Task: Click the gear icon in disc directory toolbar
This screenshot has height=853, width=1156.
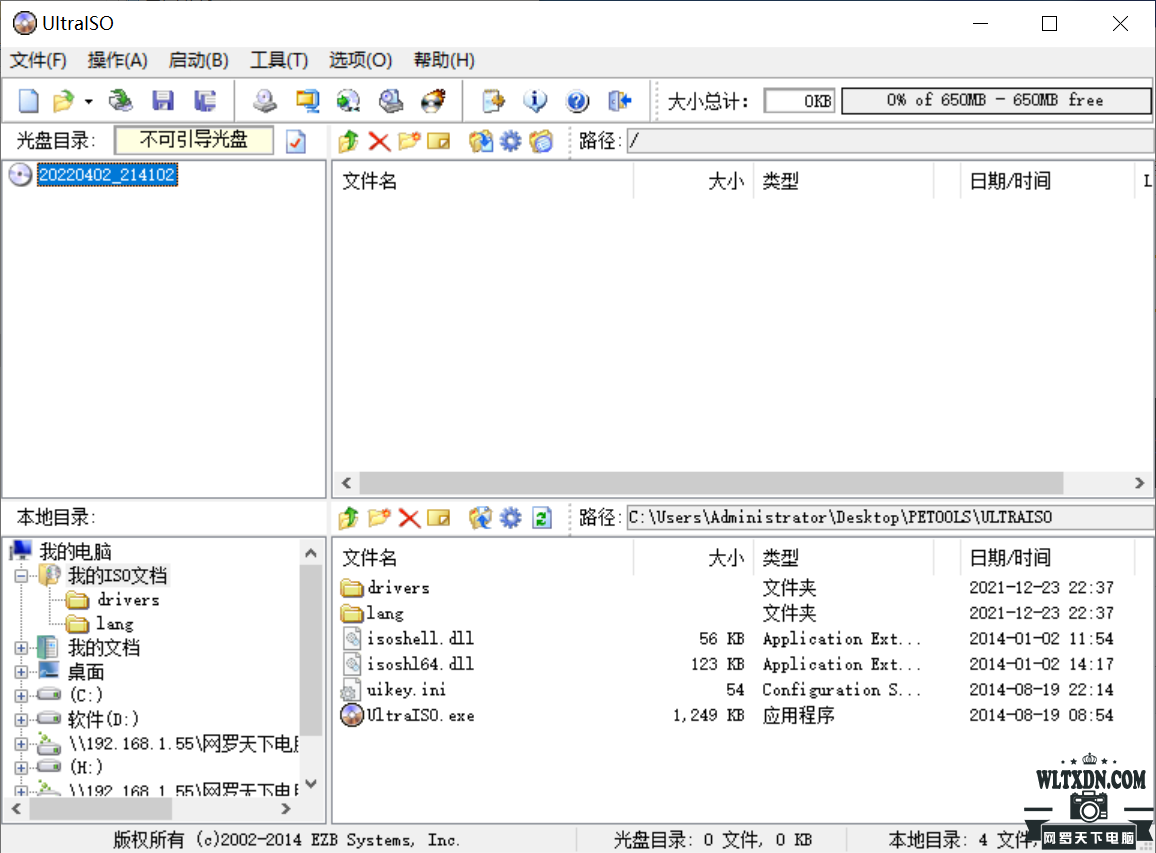Action: coord(510,141)
